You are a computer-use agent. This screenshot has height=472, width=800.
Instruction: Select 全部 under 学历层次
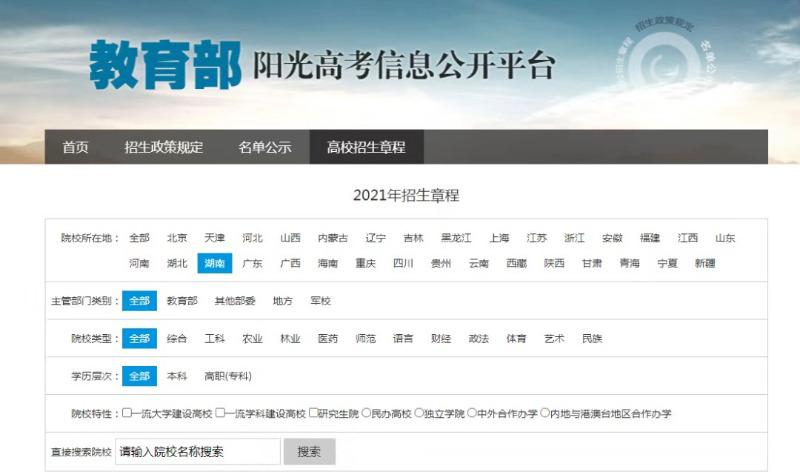coord(139,376)
